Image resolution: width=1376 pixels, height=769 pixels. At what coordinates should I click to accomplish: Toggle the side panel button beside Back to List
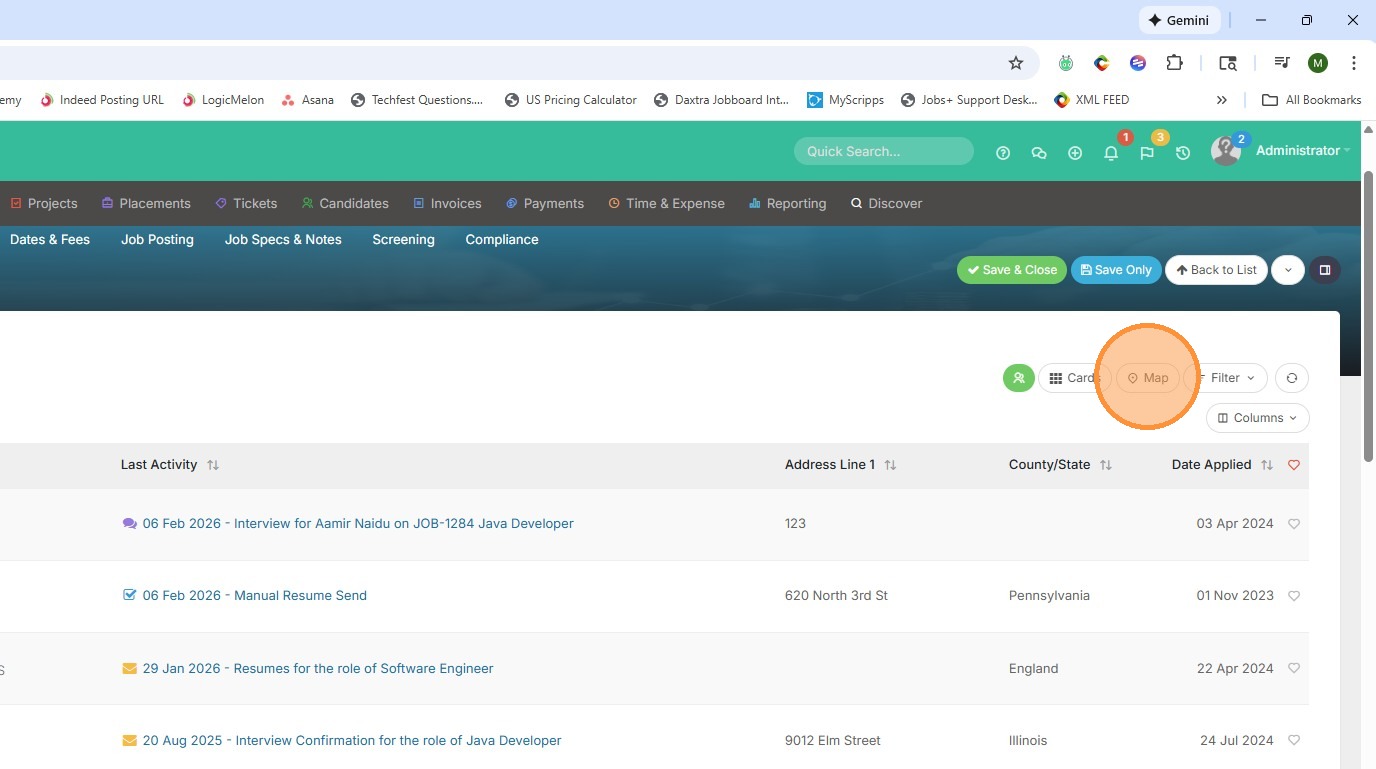pos(1325,270)
